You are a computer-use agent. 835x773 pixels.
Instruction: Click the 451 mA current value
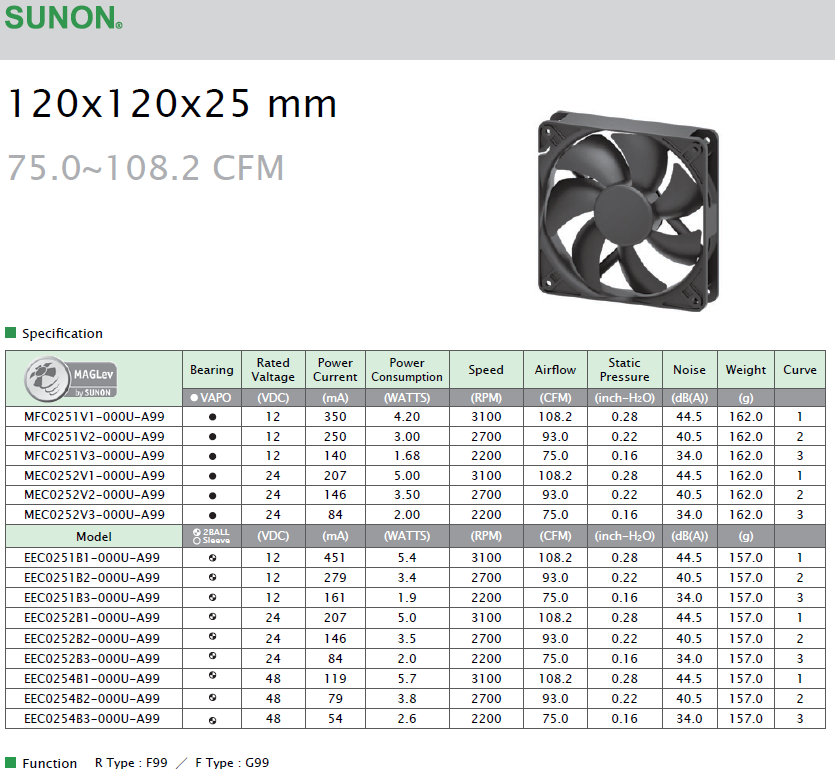pos(335,557)
